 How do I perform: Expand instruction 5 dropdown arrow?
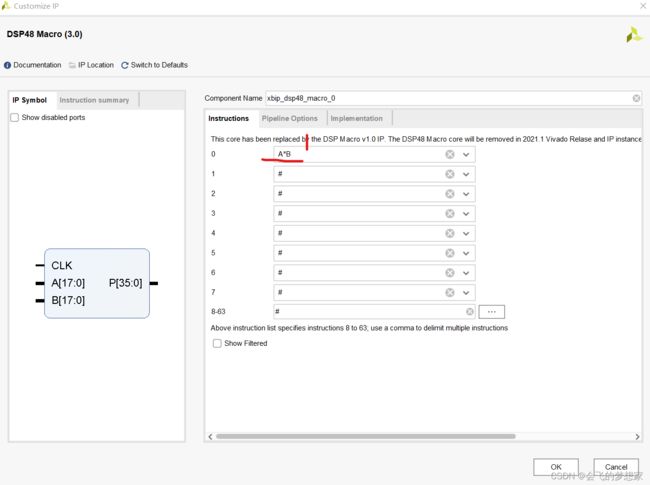click(x=466, y=253)
